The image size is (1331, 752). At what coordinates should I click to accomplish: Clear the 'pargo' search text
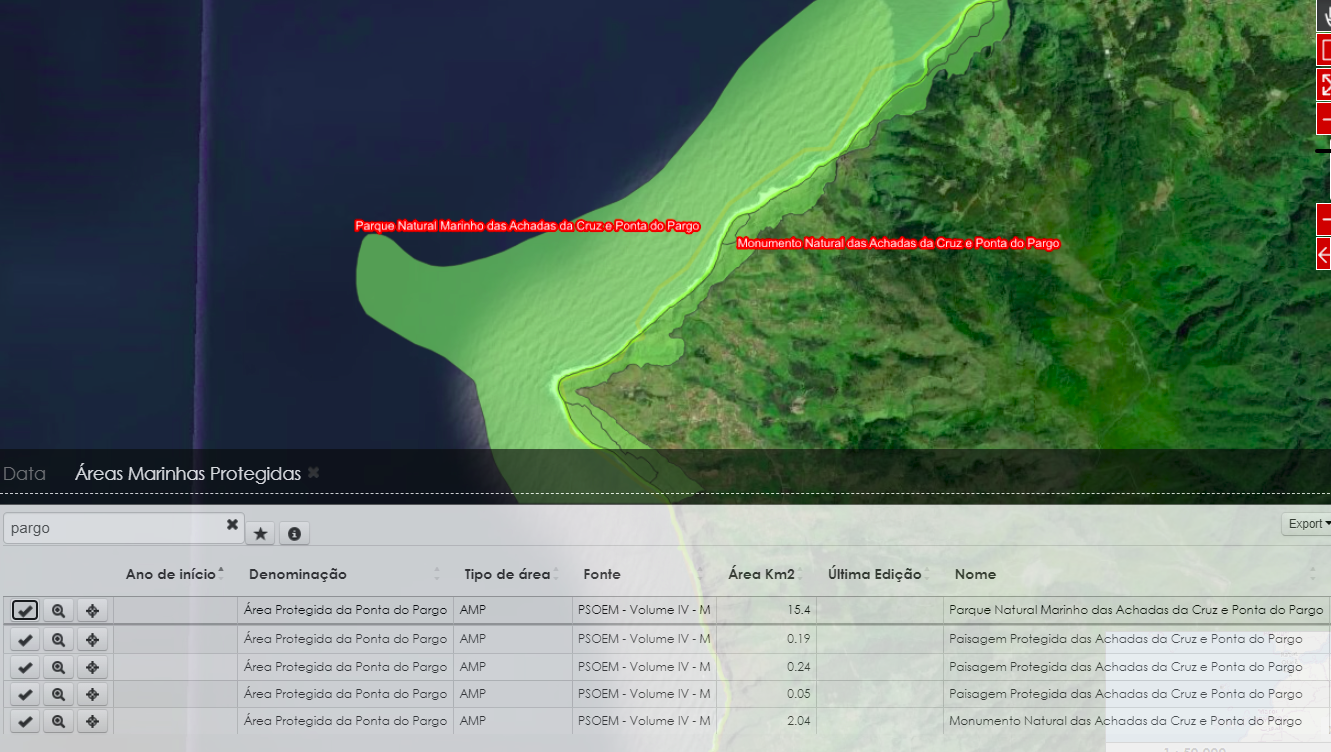coord(232,525)
